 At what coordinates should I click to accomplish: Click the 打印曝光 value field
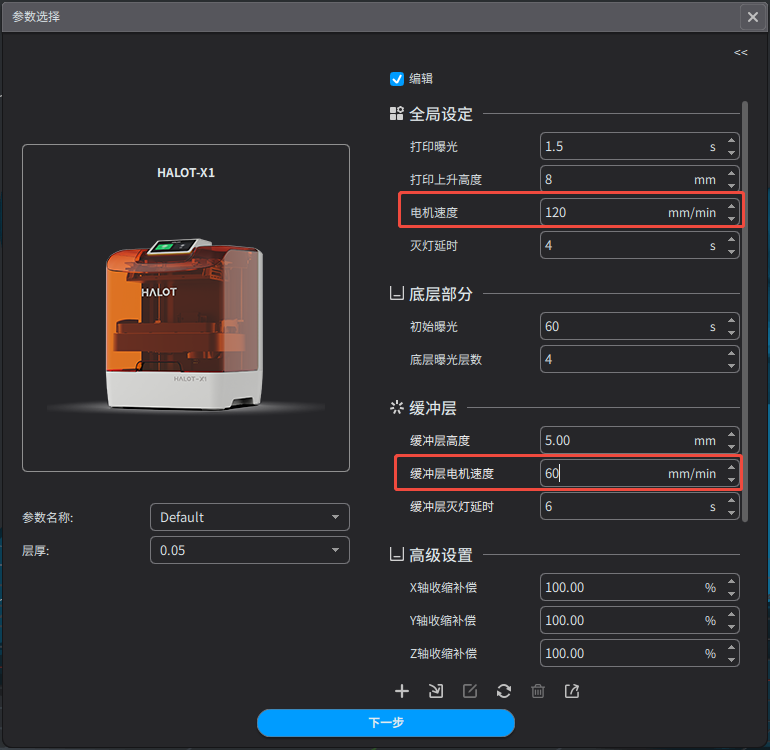pyautogui.click(x=639, y=146)
